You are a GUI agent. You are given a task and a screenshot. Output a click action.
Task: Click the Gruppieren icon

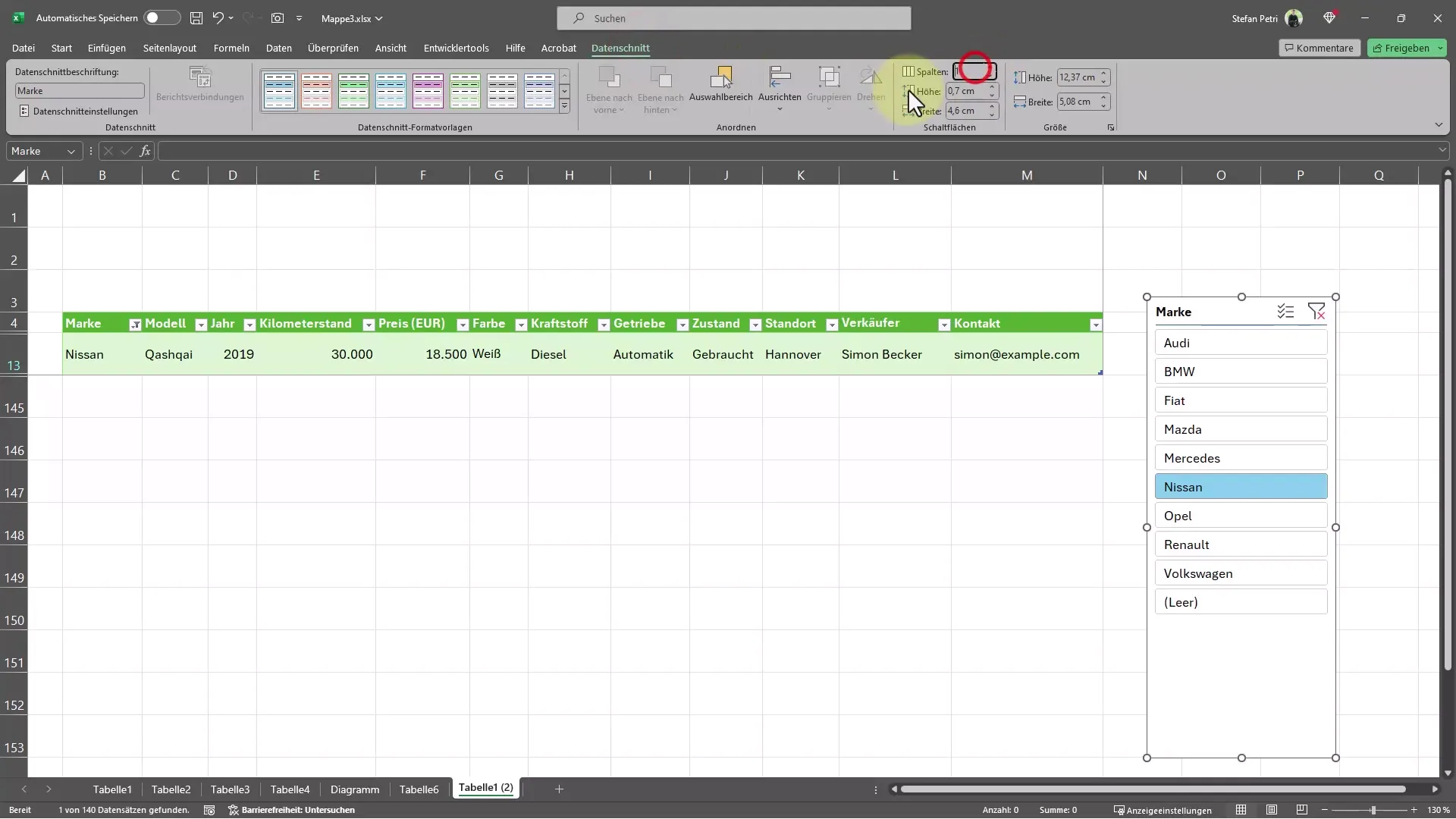(x=829, y=77)
